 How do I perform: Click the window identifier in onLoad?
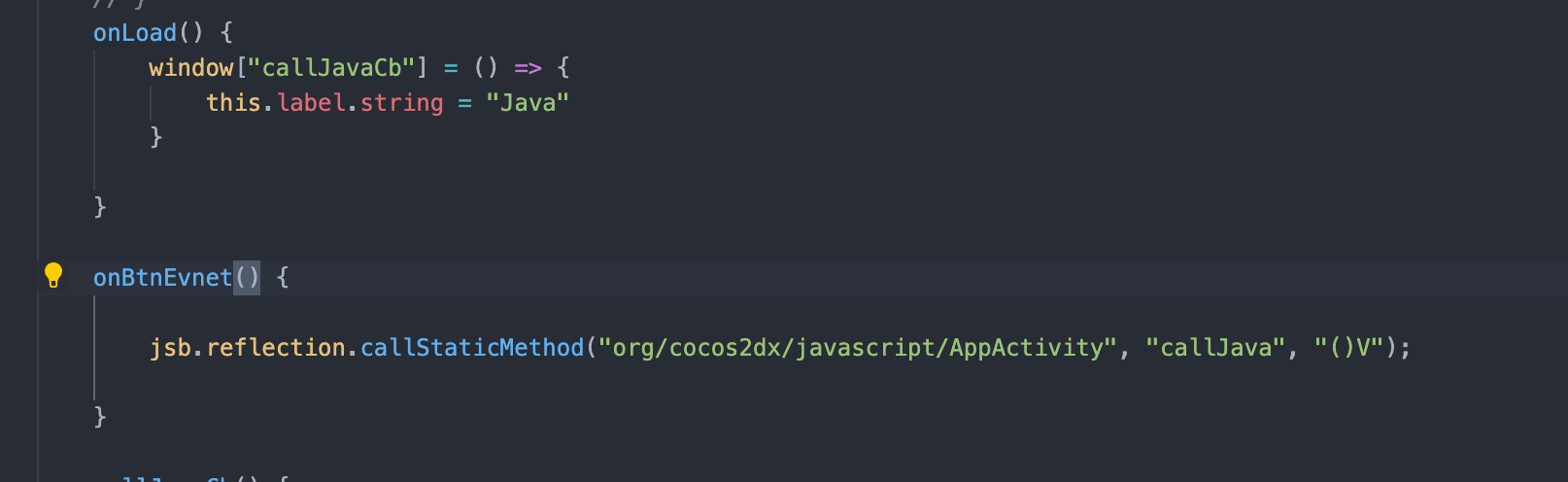click(x=190, y=68)
